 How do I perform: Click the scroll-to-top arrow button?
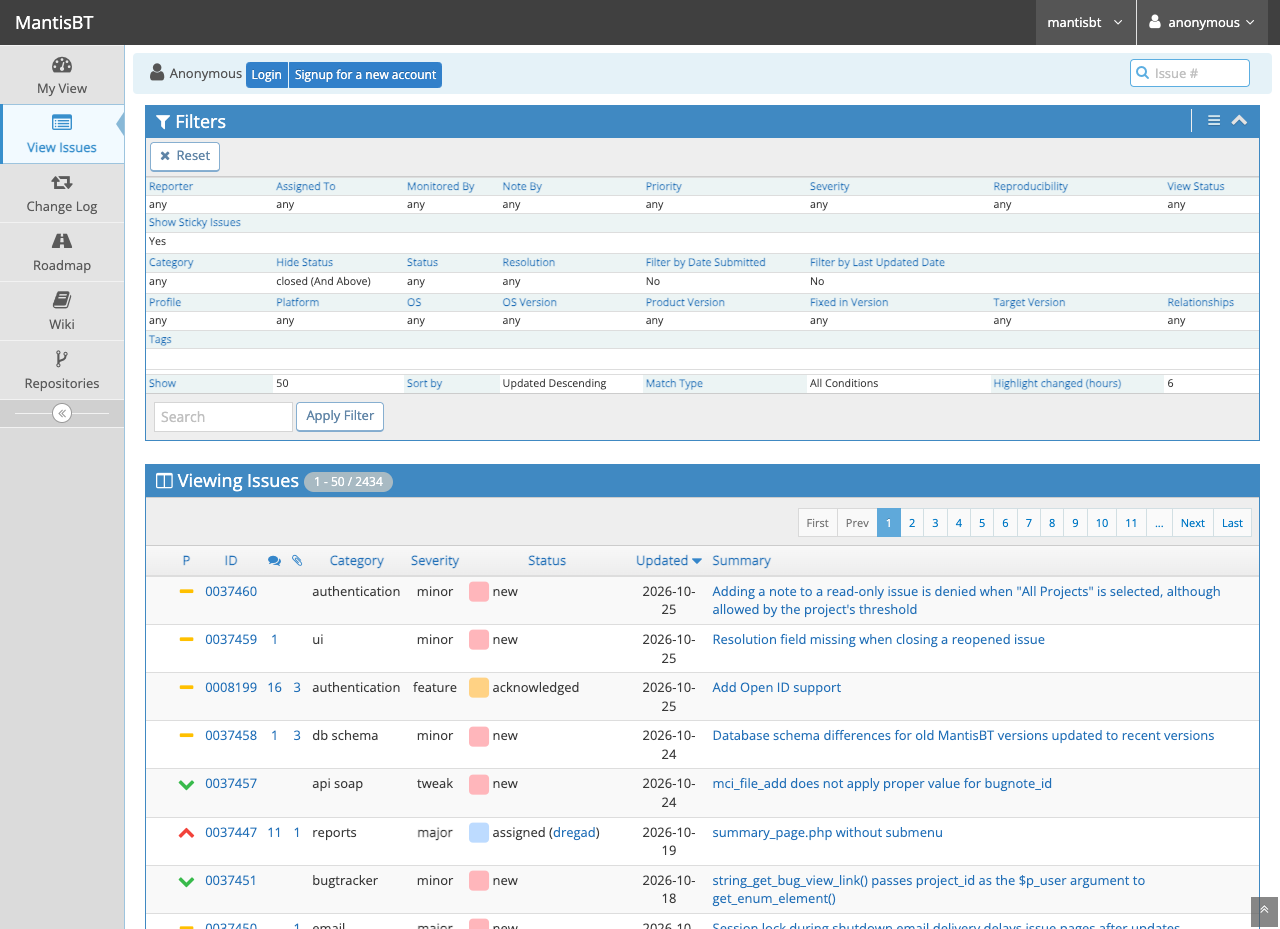[1265, 910]
